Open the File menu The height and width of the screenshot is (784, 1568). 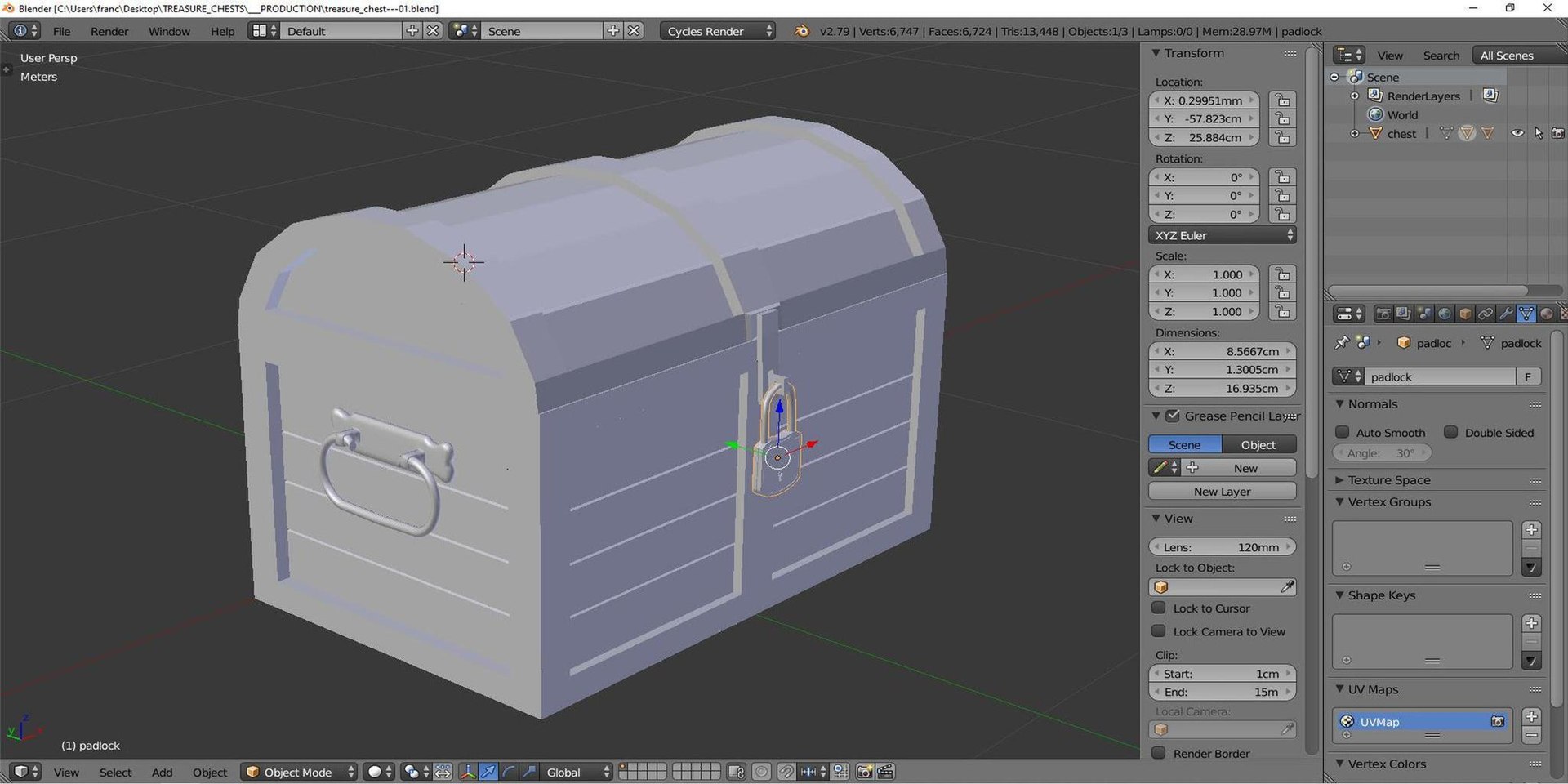point(61,31)
